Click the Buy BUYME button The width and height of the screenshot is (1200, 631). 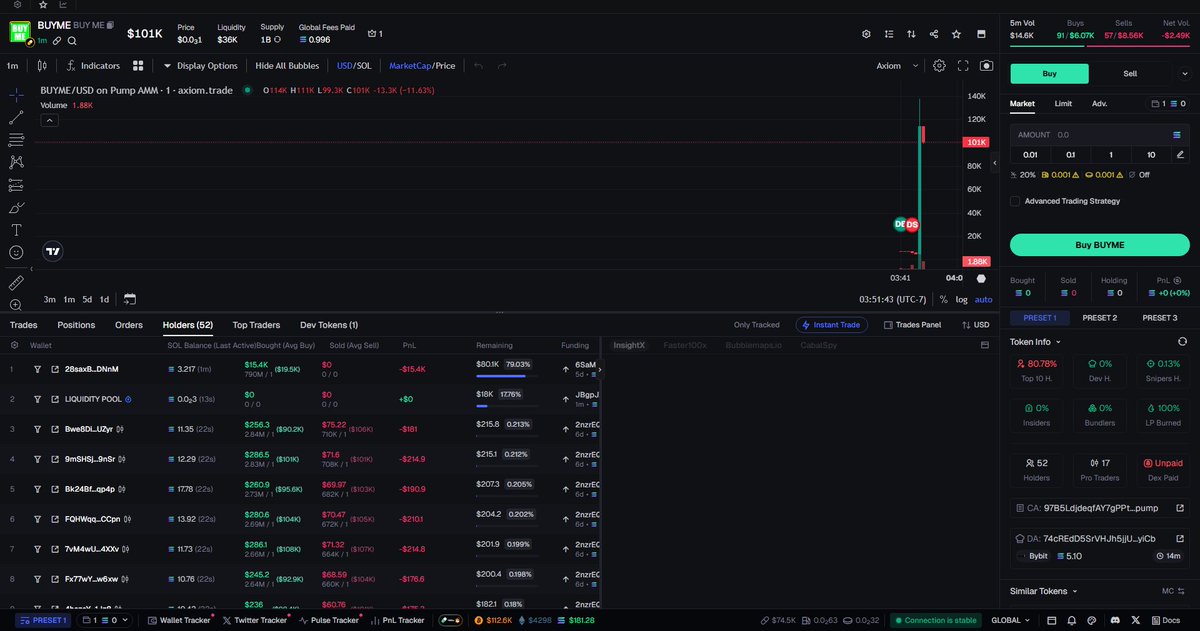tap(1100, 245)
